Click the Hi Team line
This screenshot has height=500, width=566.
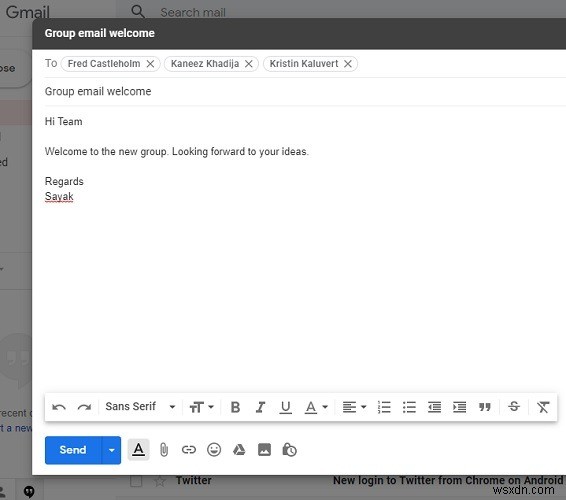pyautogui.click(x=64, y=121)
